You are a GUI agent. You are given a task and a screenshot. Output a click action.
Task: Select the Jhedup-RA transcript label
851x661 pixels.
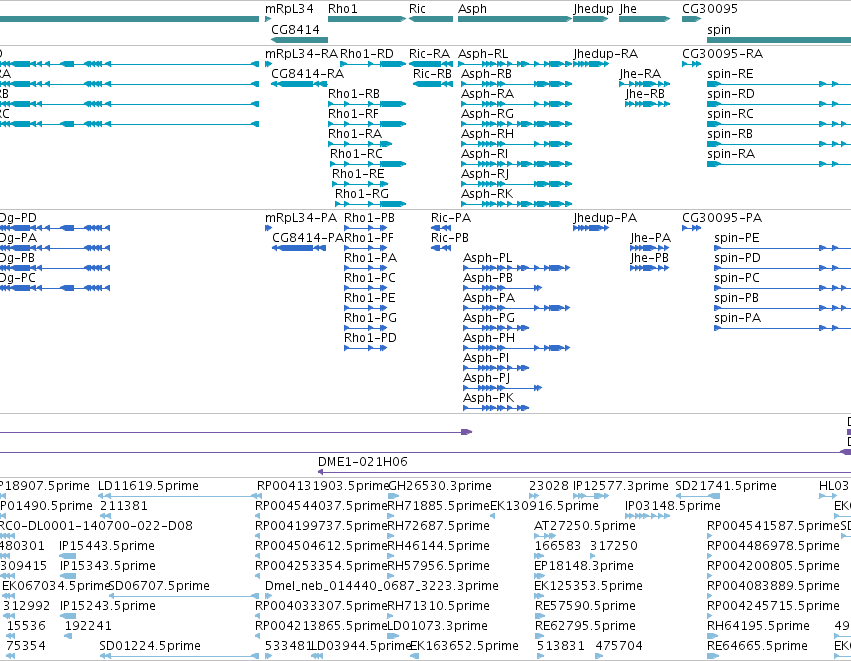[x=606, y=54]
